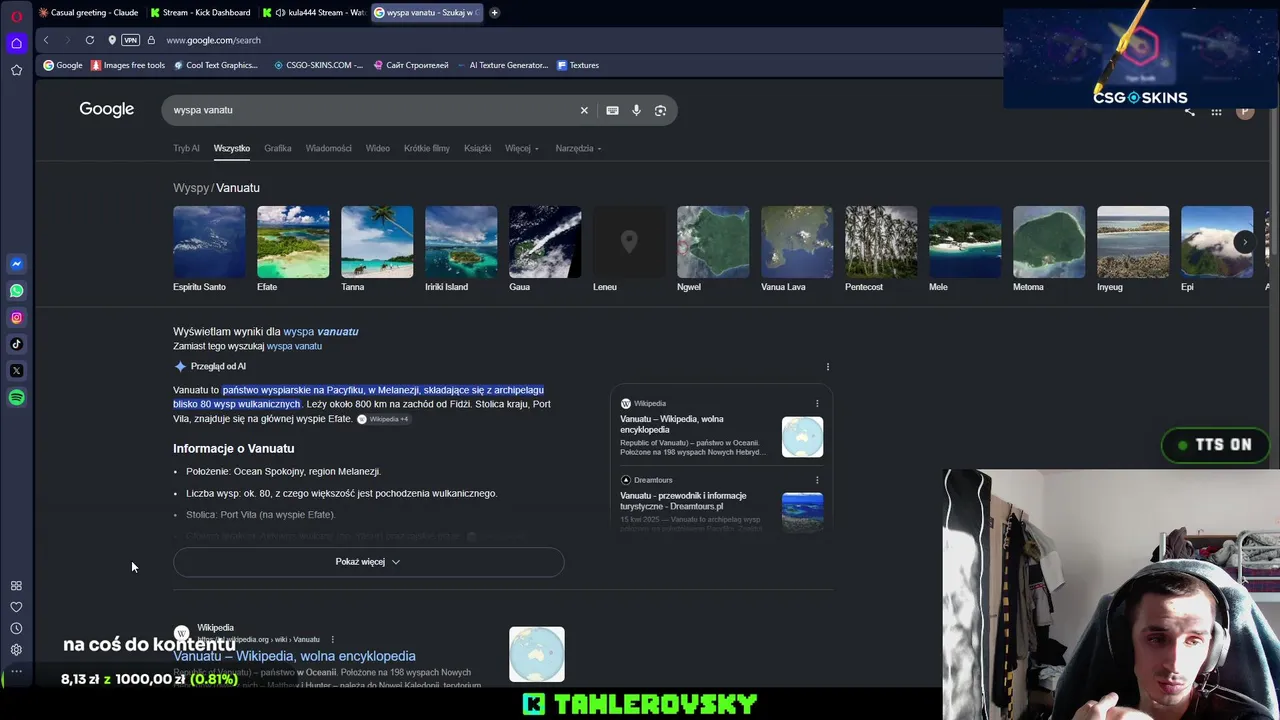Select the Wiadomości search tab
The width and height of the screenshot is (1280, 720).
point(328,148)
